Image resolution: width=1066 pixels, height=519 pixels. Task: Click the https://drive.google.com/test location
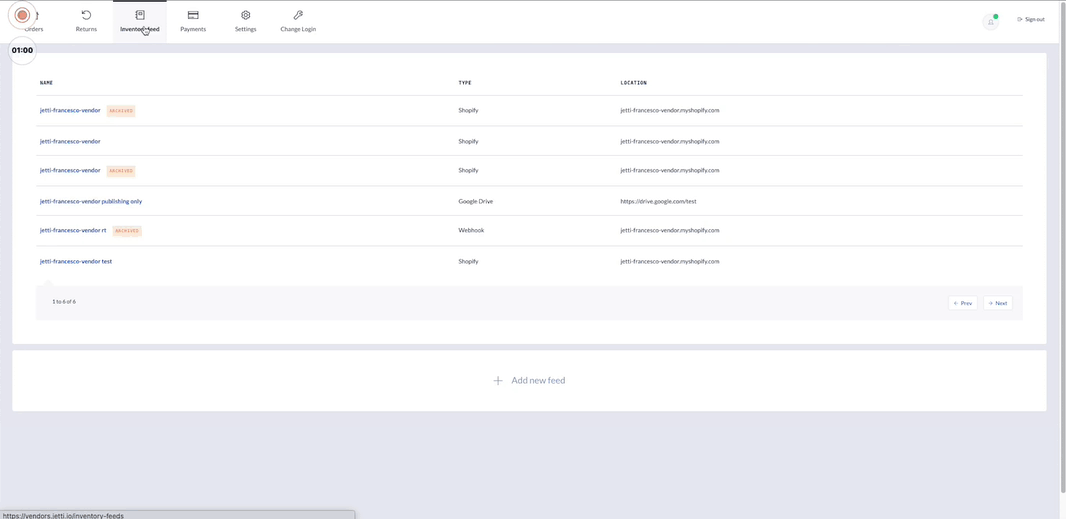point(658,201)
